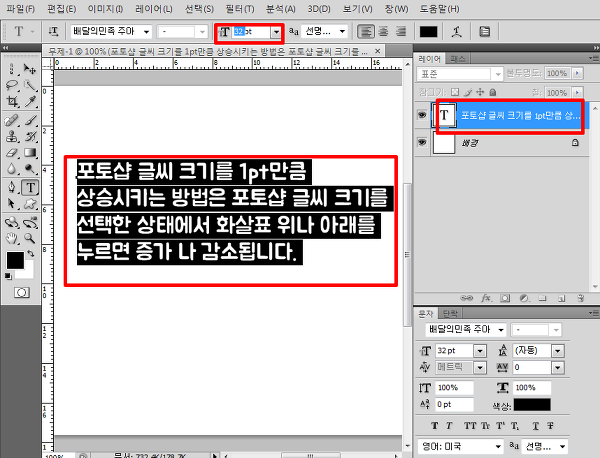Select the Gradient tool
The height and width of the screenshot is (458, 600).
30,152
